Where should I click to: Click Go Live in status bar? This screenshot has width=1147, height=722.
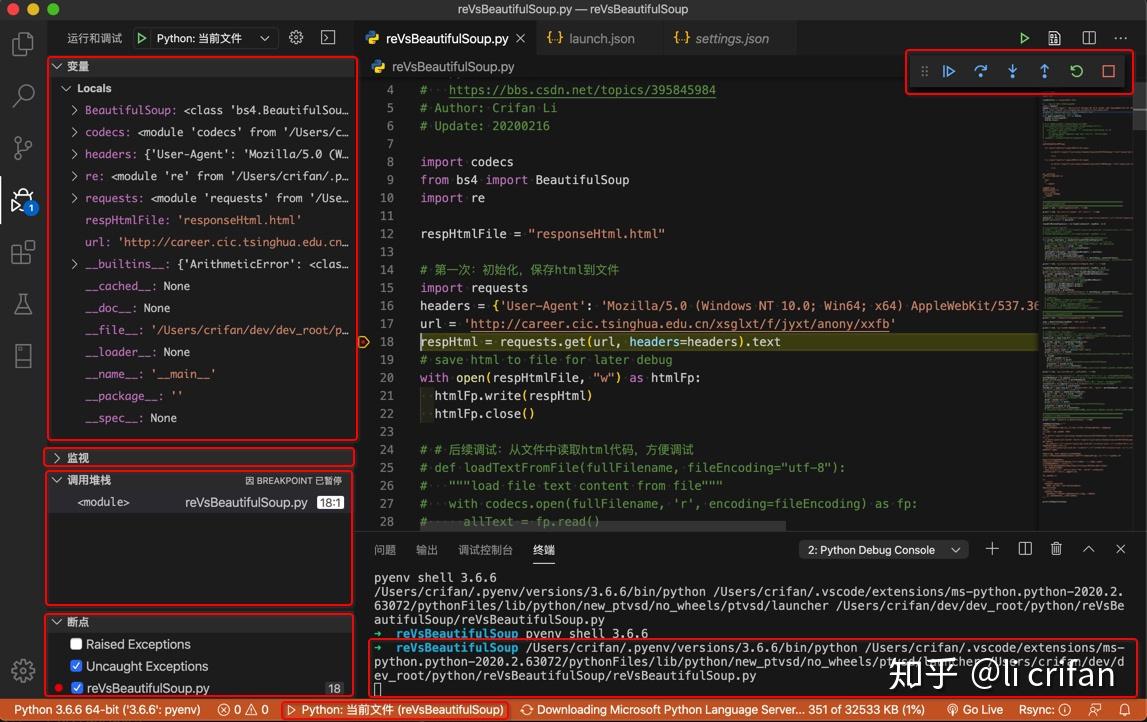[974, 710]
